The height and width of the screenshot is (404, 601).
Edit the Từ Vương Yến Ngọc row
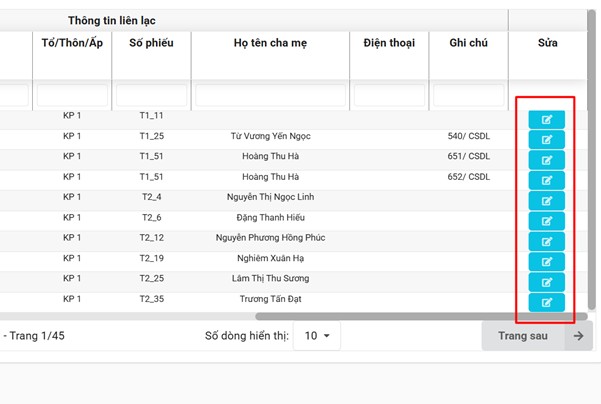coord(546,139)
